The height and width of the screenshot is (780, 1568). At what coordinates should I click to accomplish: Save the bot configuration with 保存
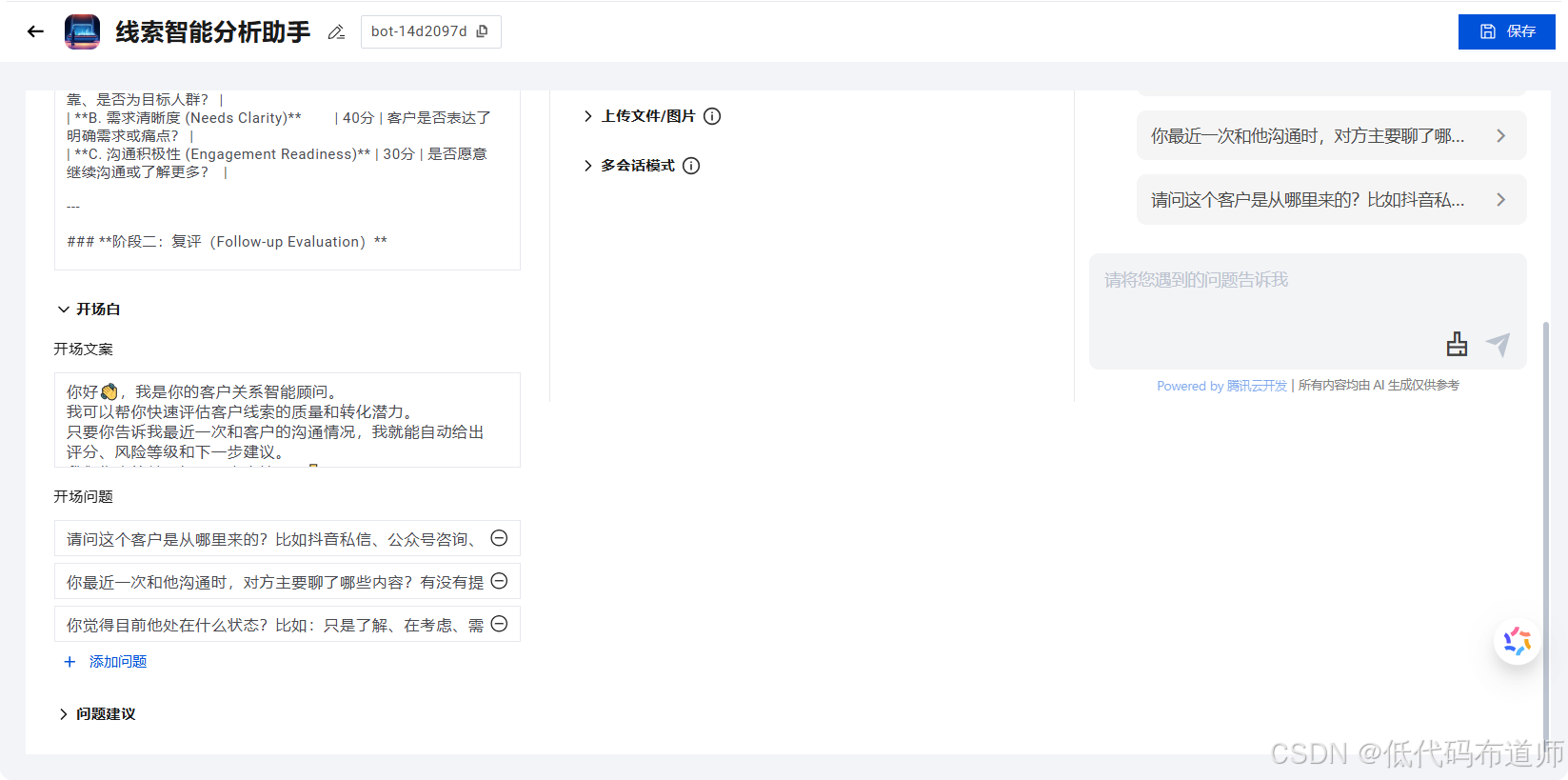tap(1506, 31)
